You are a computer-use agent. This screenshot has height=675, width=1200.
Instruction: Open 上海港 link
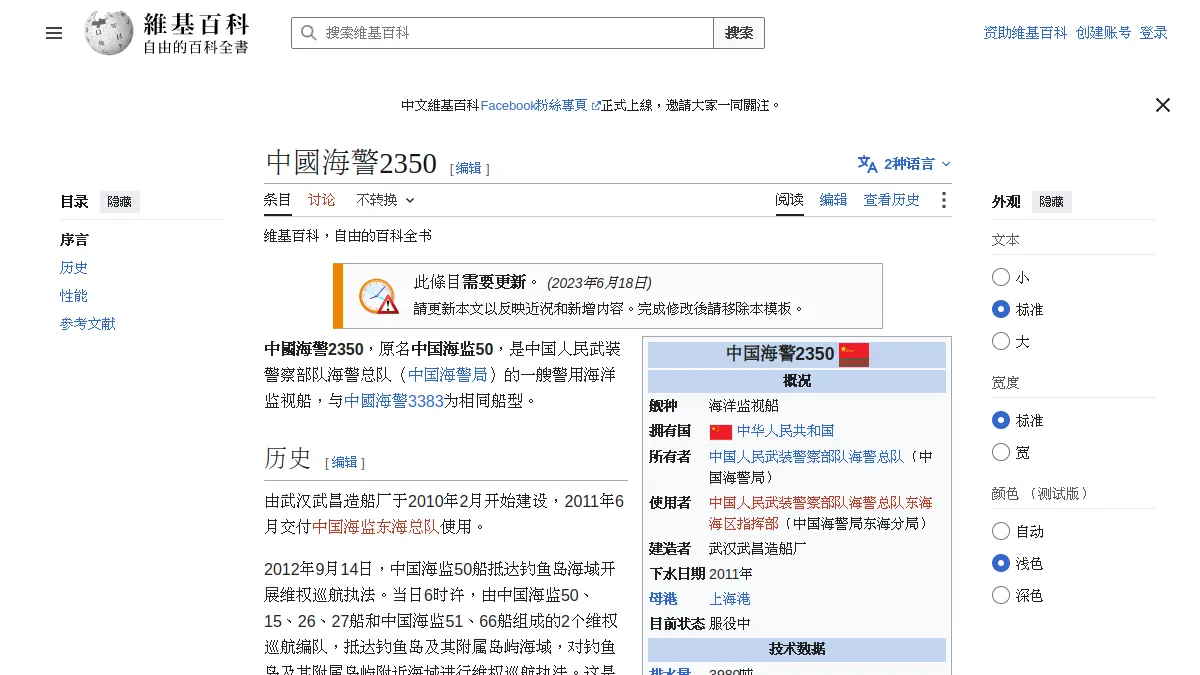pos(730,599)
